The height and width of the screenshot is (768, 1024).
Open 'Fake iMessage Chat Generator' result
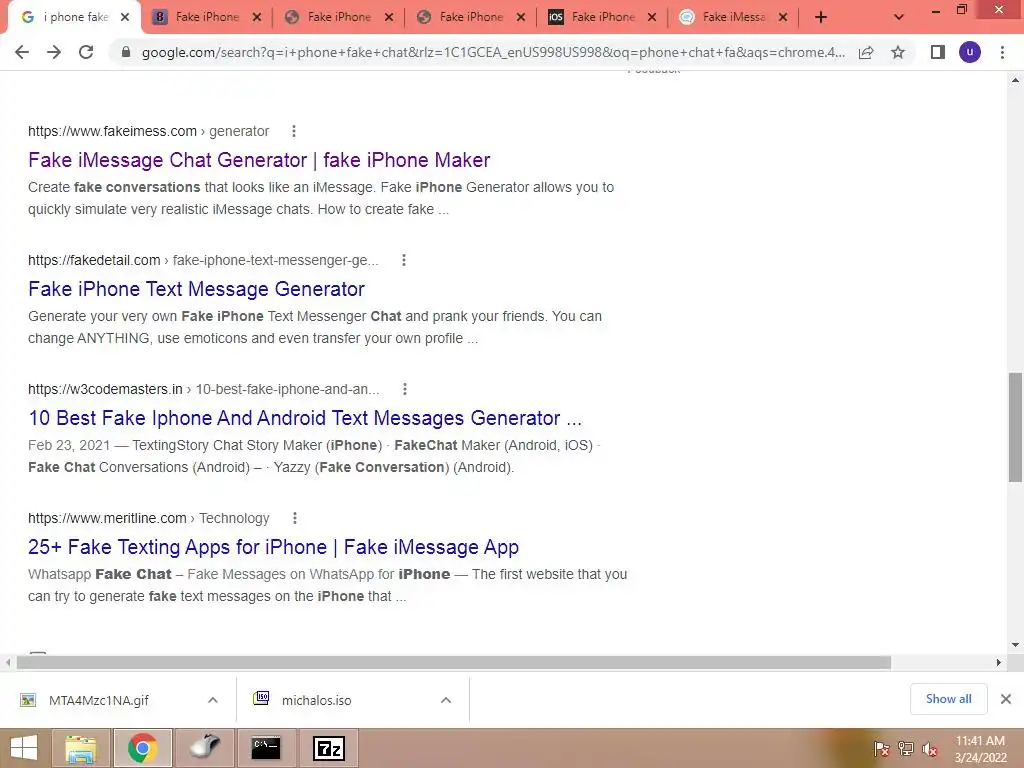click(x=259, y=160)
